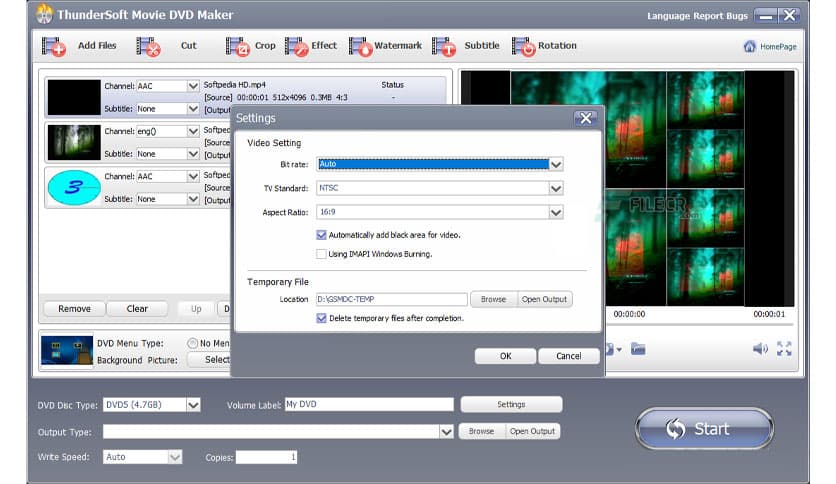Click the Cut scissors film icon
Viewport: 836px width, 484px height.
tap(148, 46)
